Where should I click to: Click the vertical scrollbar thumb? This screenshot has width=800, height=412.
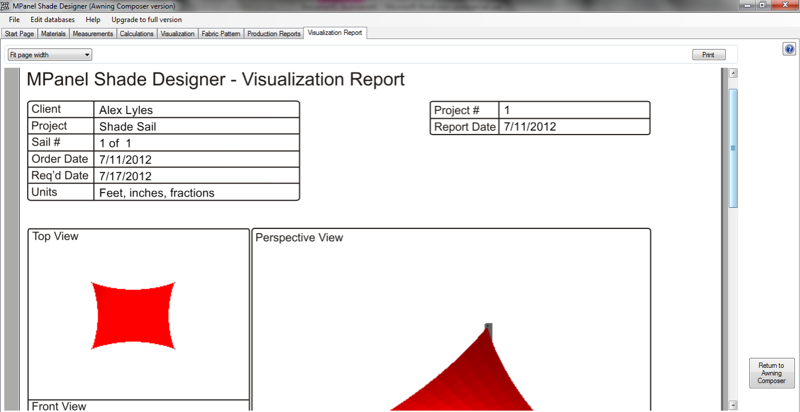[733, 147]
